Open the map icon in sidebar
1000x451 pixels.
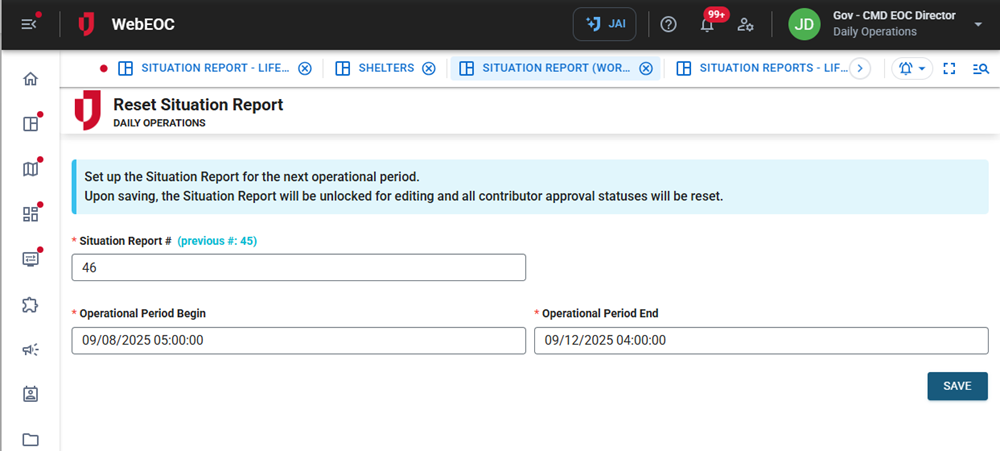point(30,169)
